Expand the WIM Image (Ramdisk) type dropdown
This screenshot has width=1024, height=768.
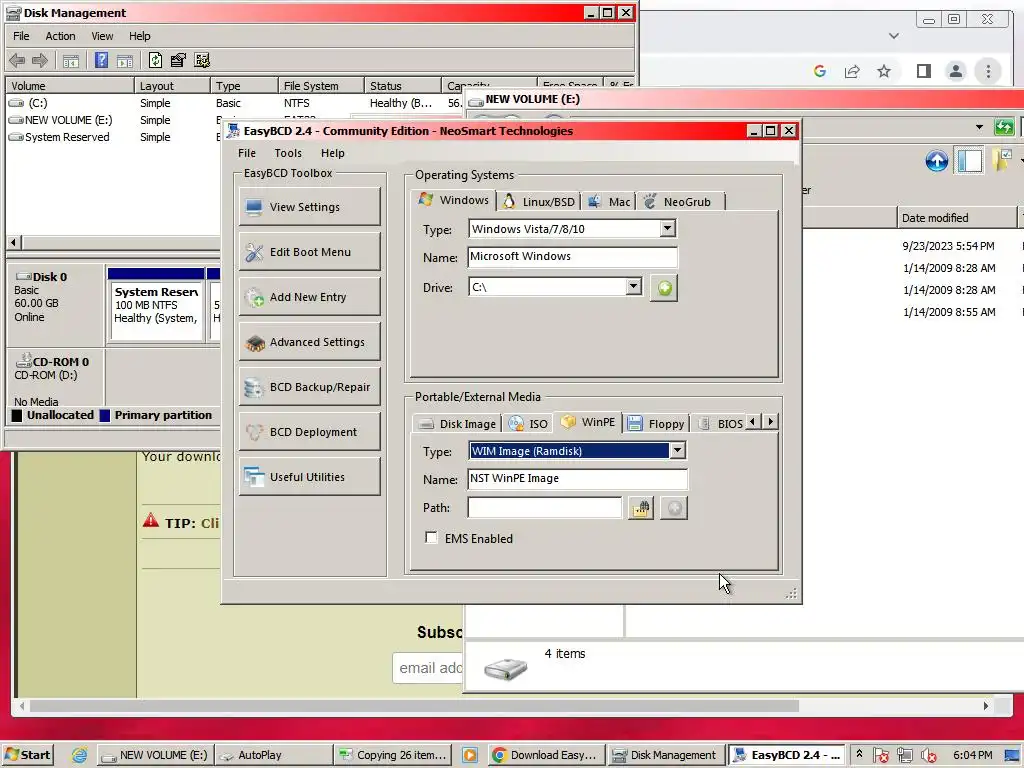point(677,451)
